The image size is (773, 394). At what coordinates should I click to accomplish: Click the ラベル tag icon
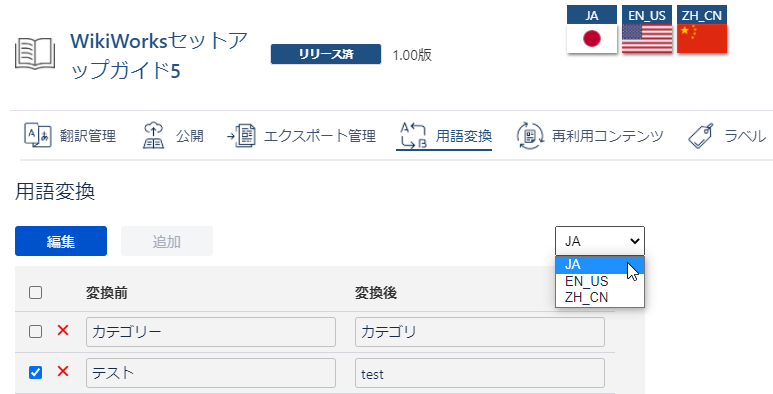701,136
